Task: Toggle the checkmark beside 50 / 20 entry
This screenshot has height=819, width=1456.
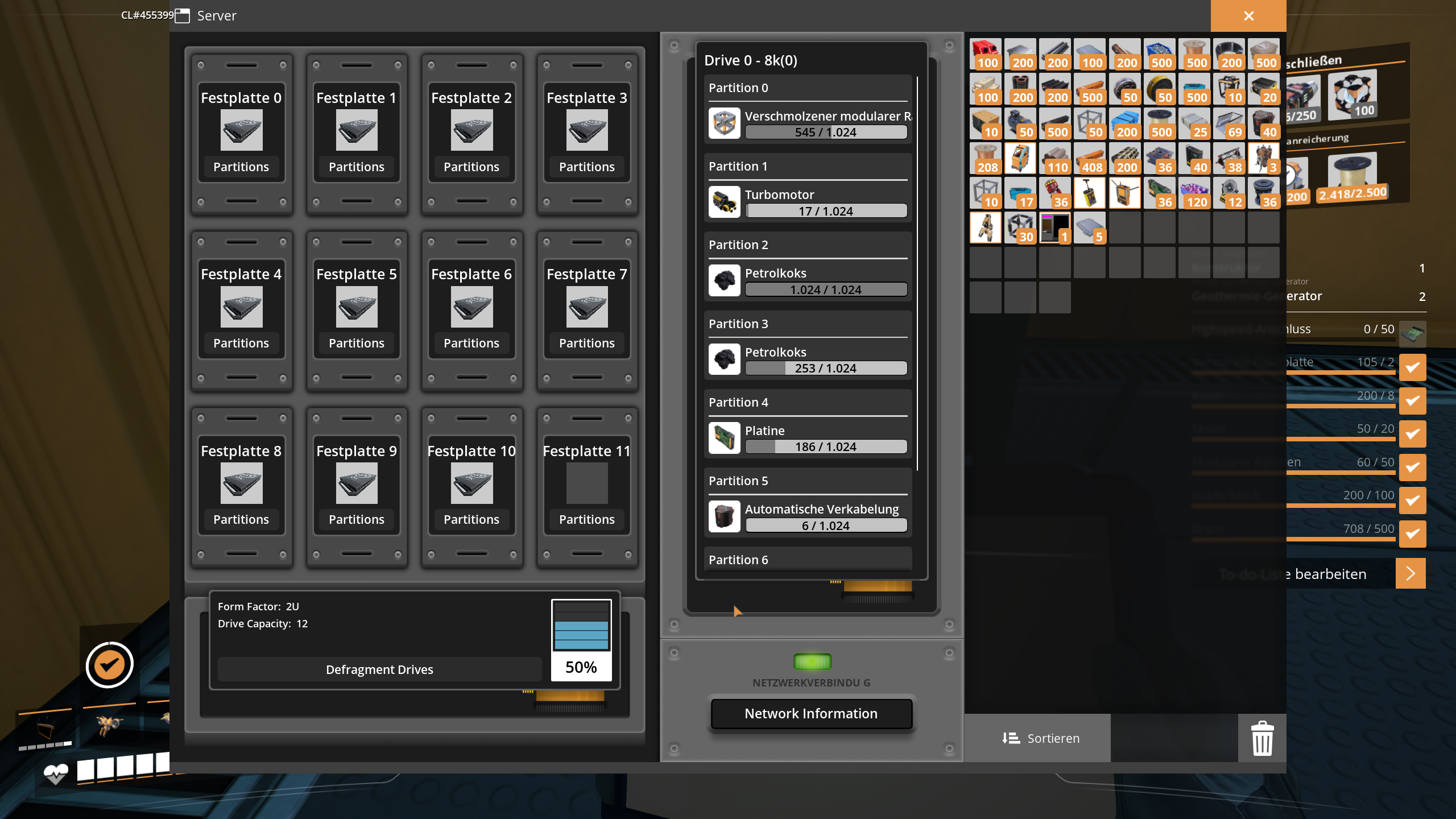Action: pyautogui.click(x=1412, y=434)
